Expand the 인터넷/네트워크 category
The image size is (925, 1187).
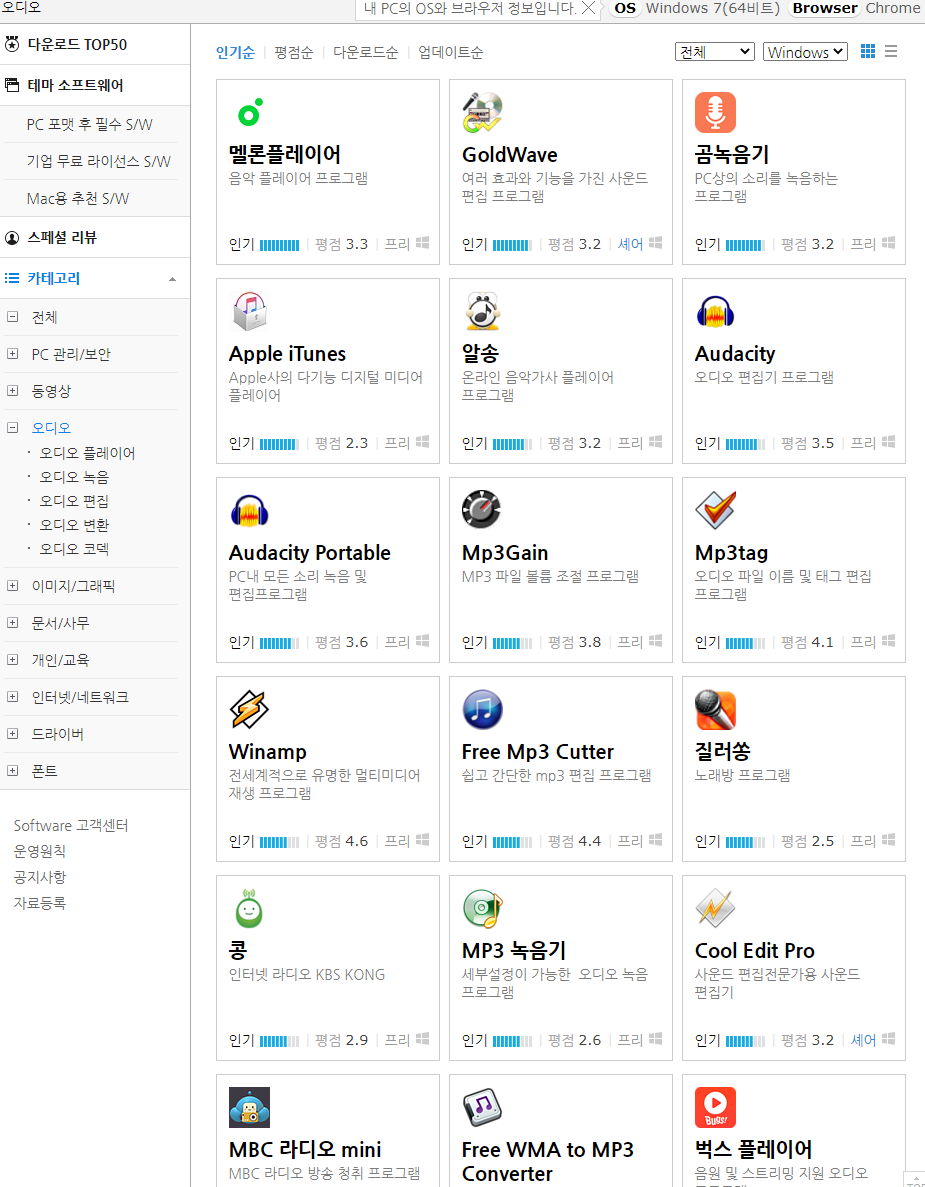click(12, 697)
